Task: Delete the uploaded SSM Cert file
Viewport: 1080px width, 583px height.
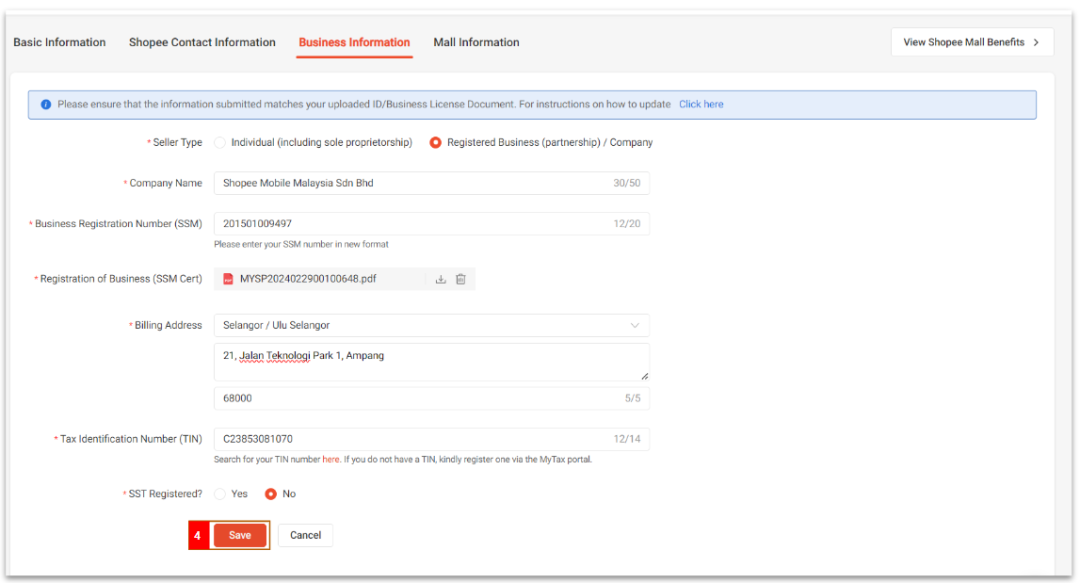Action: point(461,279)
